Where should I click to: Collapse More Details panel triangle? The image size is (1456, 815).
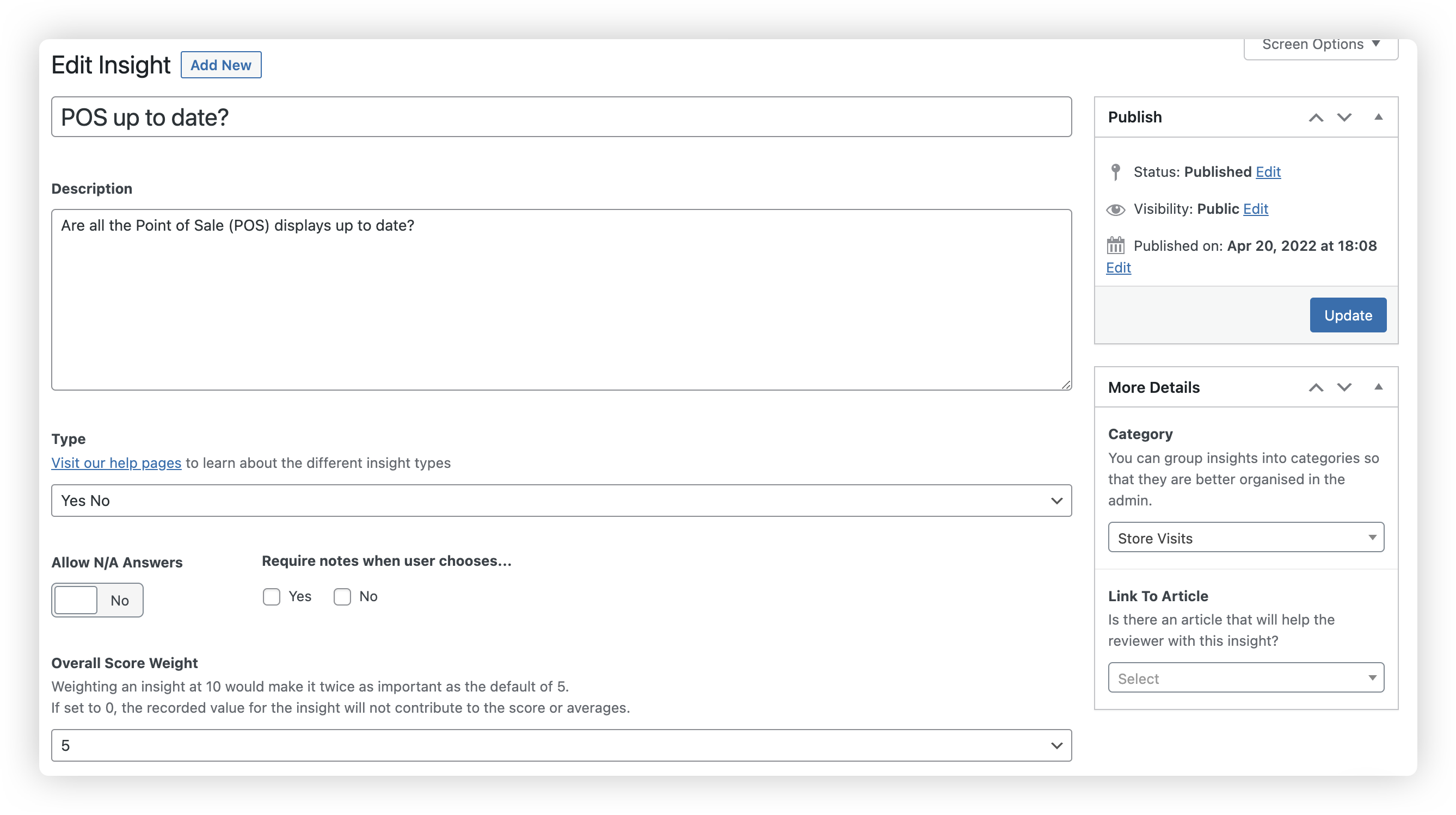click(x=1378, y=387)
